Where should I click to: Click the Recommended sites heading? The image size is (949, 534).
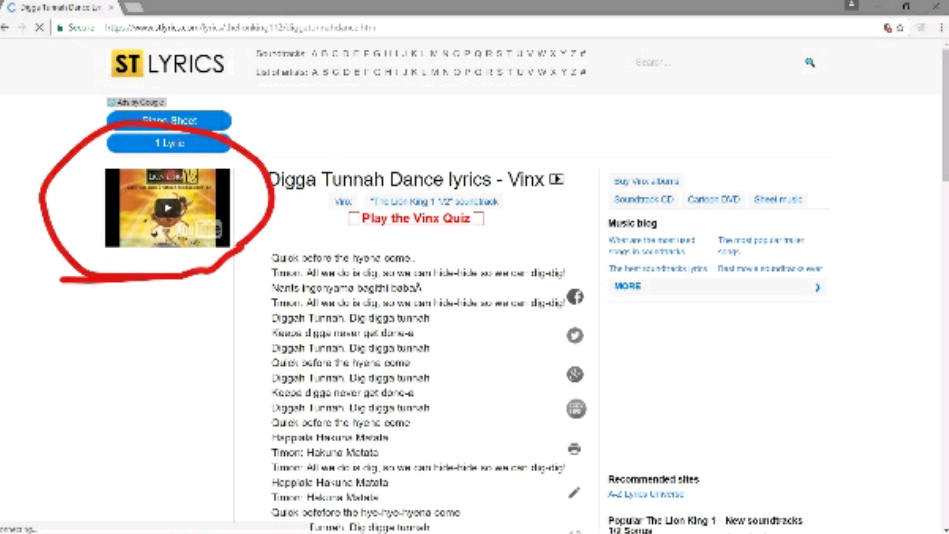click(654, 480)
